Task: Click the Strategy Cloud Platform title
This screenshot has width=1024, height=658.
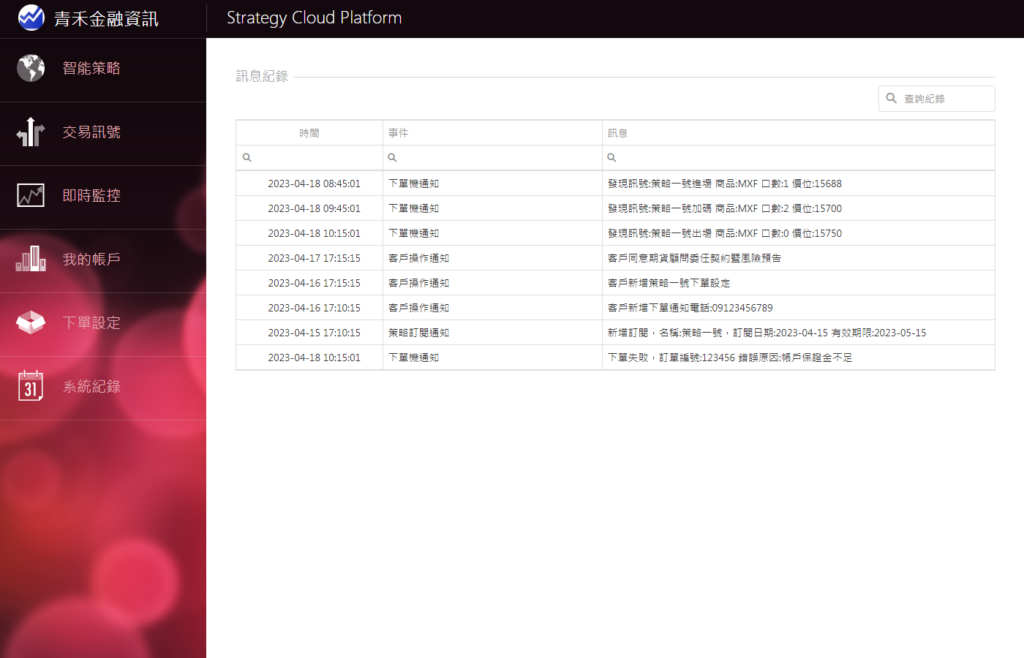Action: coord(314,18)
